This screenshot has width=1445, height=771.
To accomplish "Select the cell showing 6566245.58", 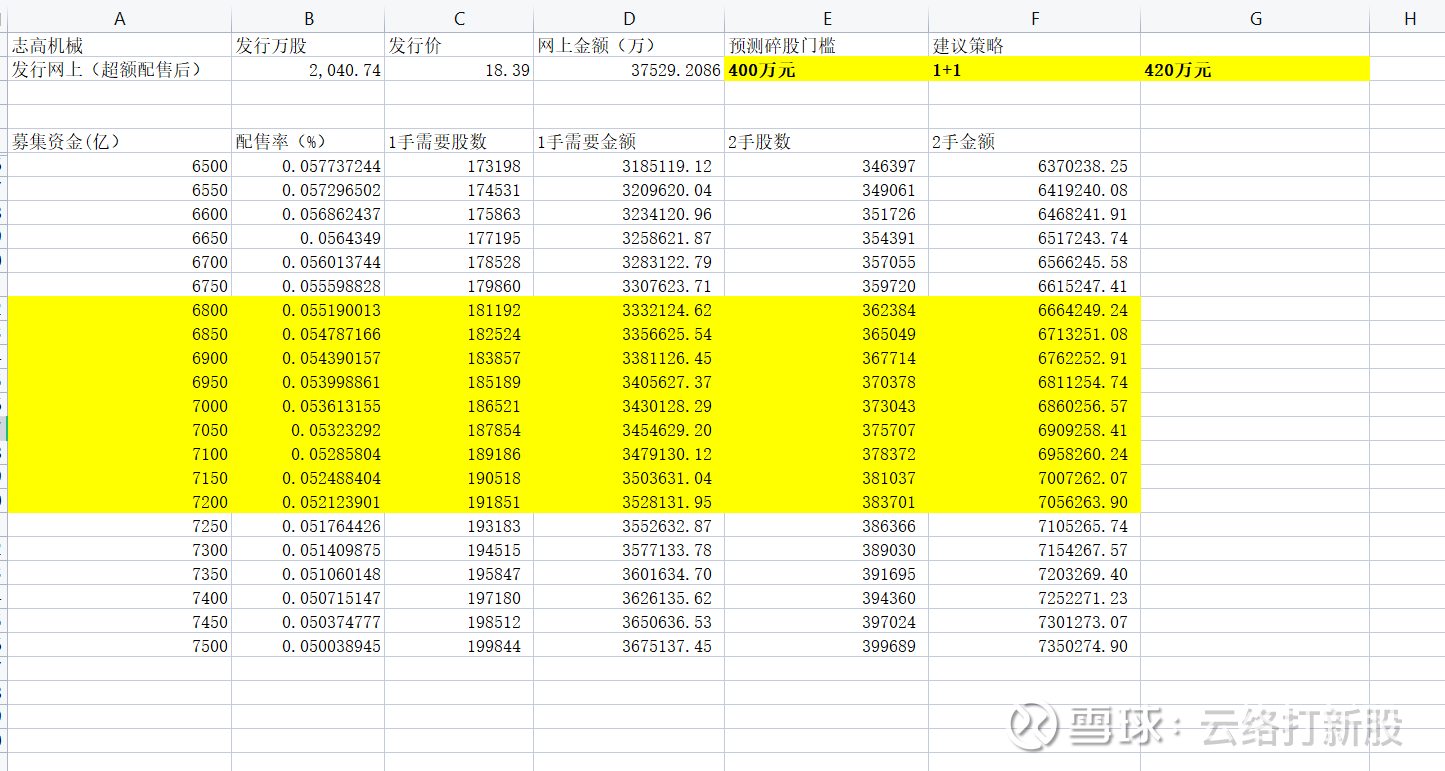I will (x=1035, y=262).
